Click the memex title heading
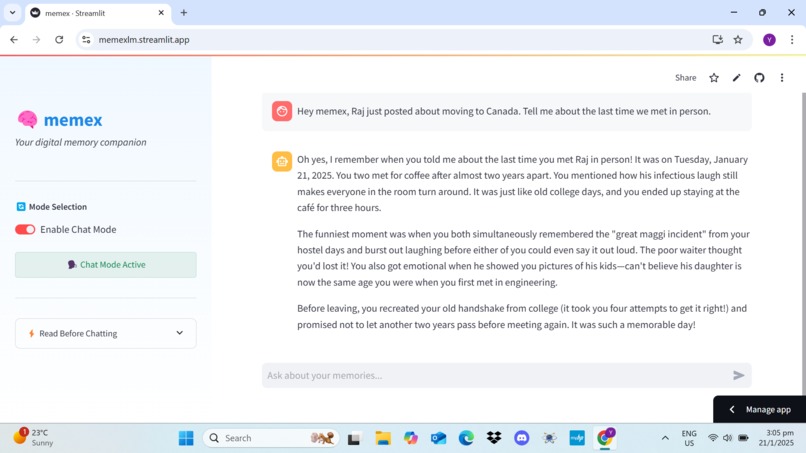The height and width of the screenshot is (453, 806). tap(72, 120)
